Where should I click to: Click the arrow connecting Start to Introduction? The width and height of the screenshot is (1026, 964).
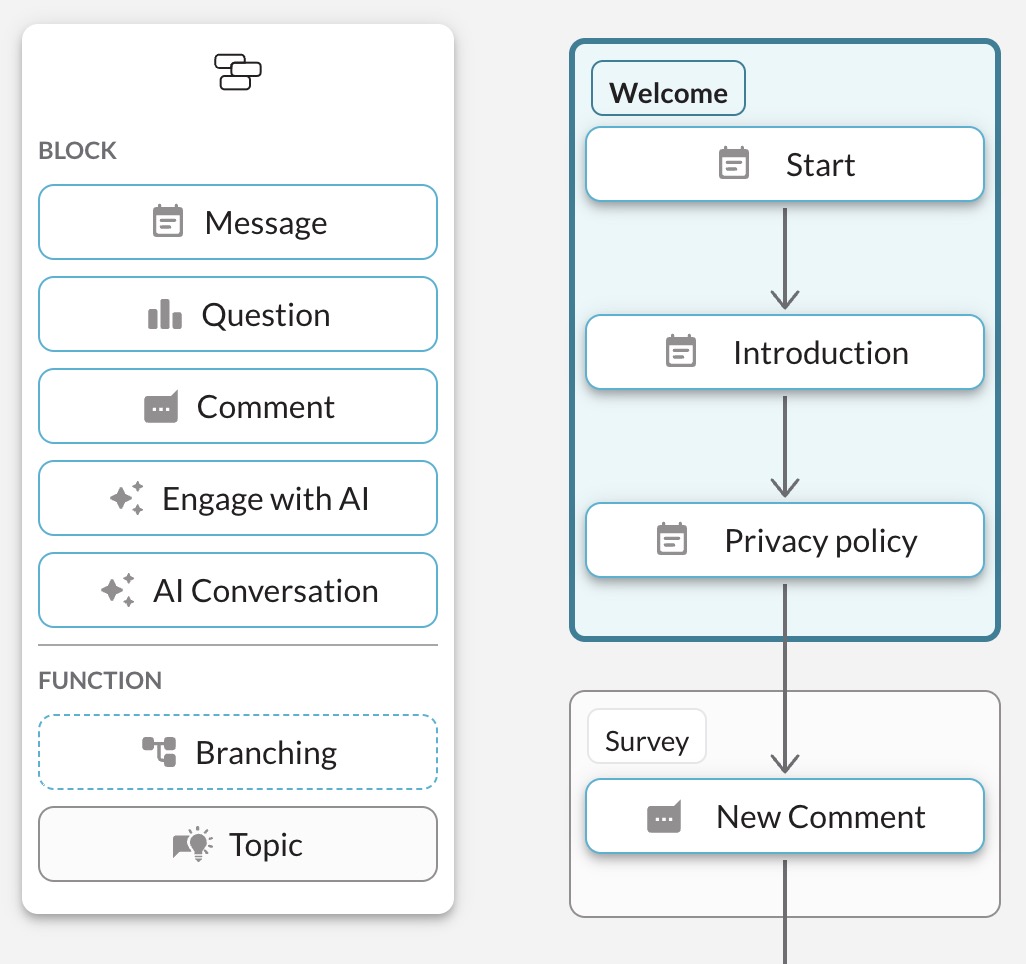(785, 258)
